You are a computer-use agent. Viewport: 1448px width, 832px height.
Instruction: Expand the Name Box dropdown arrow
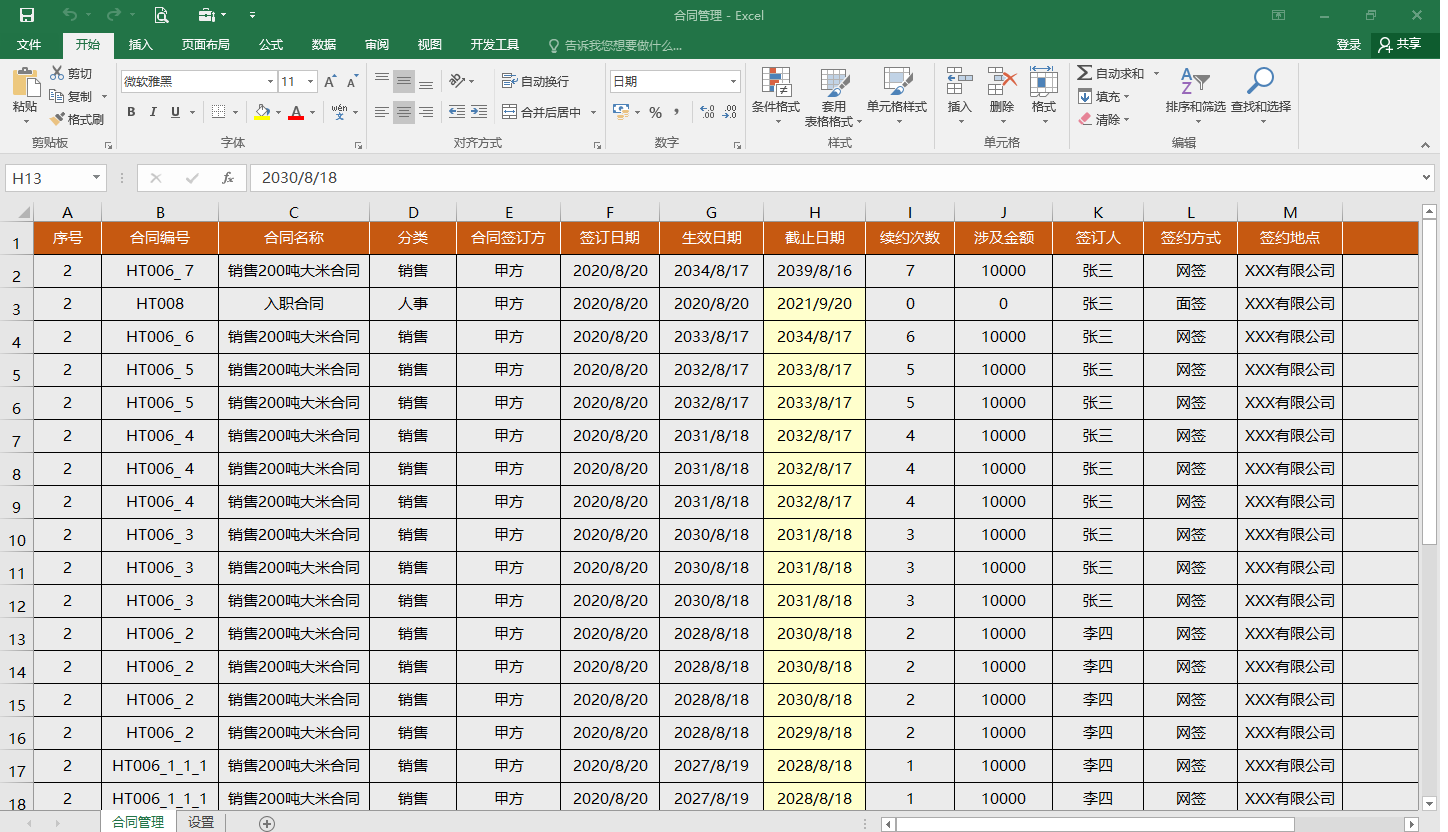[96, 178]
